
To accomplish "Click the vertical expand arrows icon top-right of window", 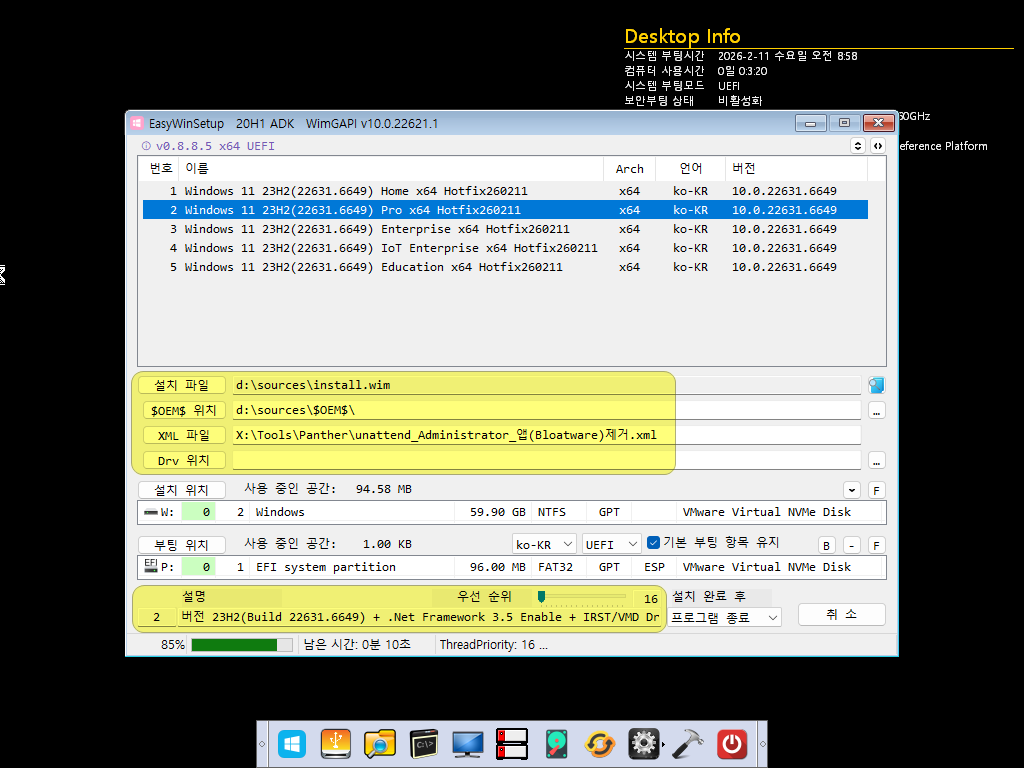I will (x=857, y=146).
